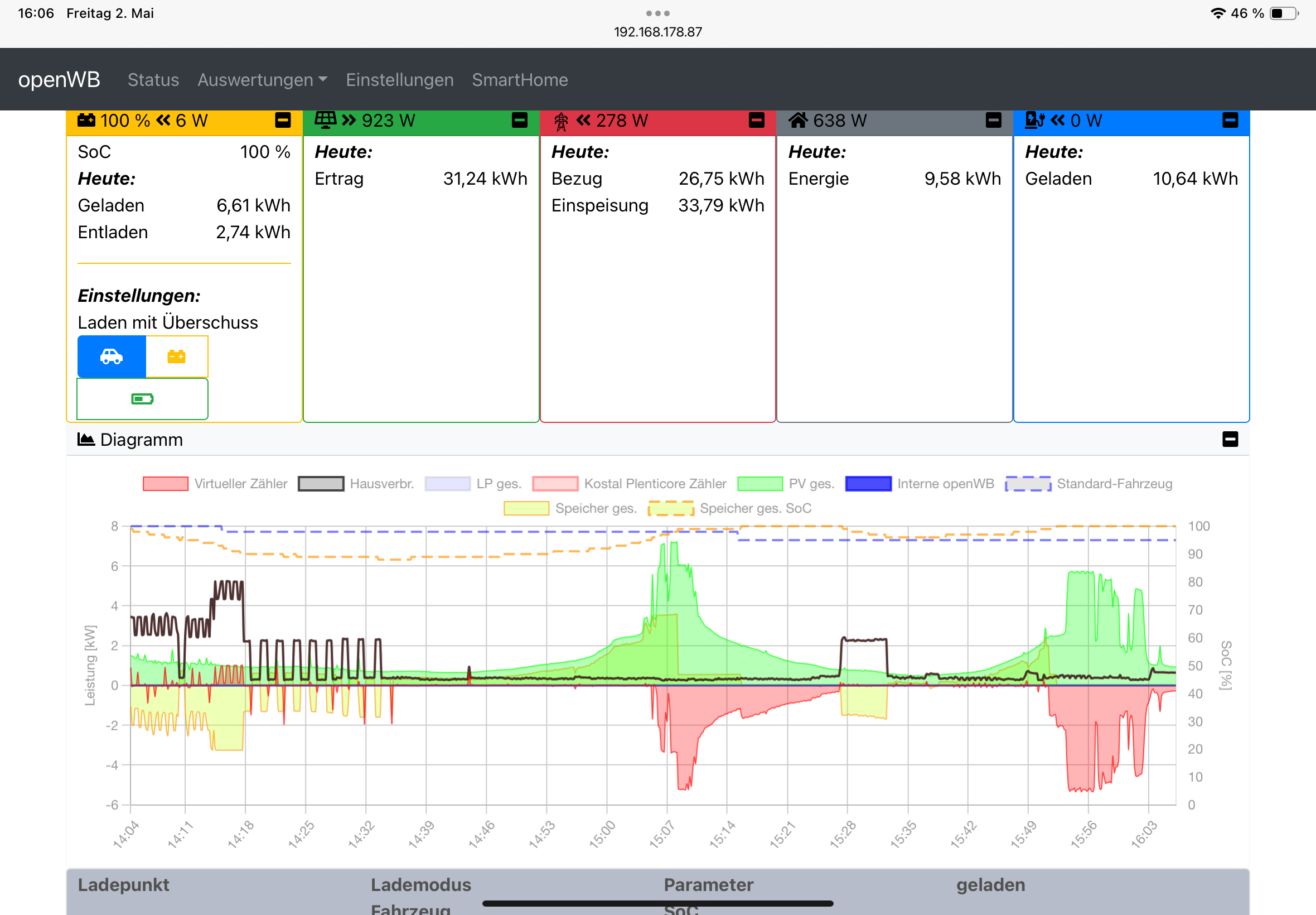The image size is (1316, 915).
Task: Tap the WiFi status icon
Action: [x=1217, y=13]
